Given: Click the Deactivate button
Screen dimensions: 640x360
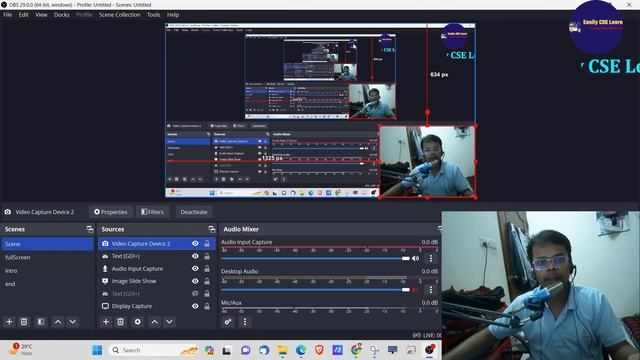Looking at the screenshot, I should [194, 212].
